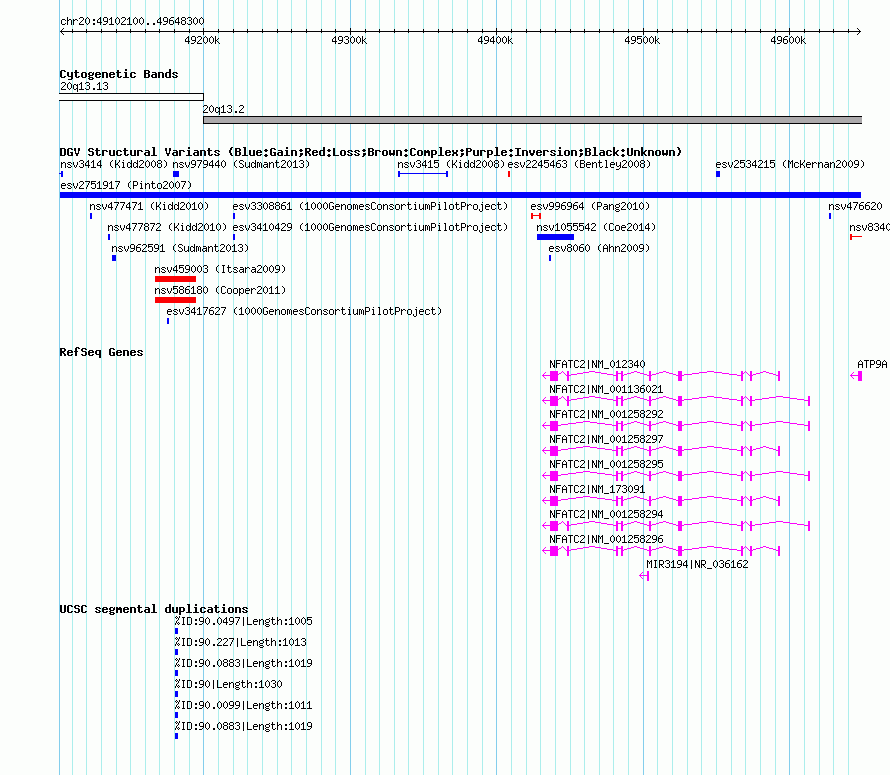Open loss variant nsv459003 (Itsara2009)
This screenshot has height=775, width=890.
pos(220,269)
